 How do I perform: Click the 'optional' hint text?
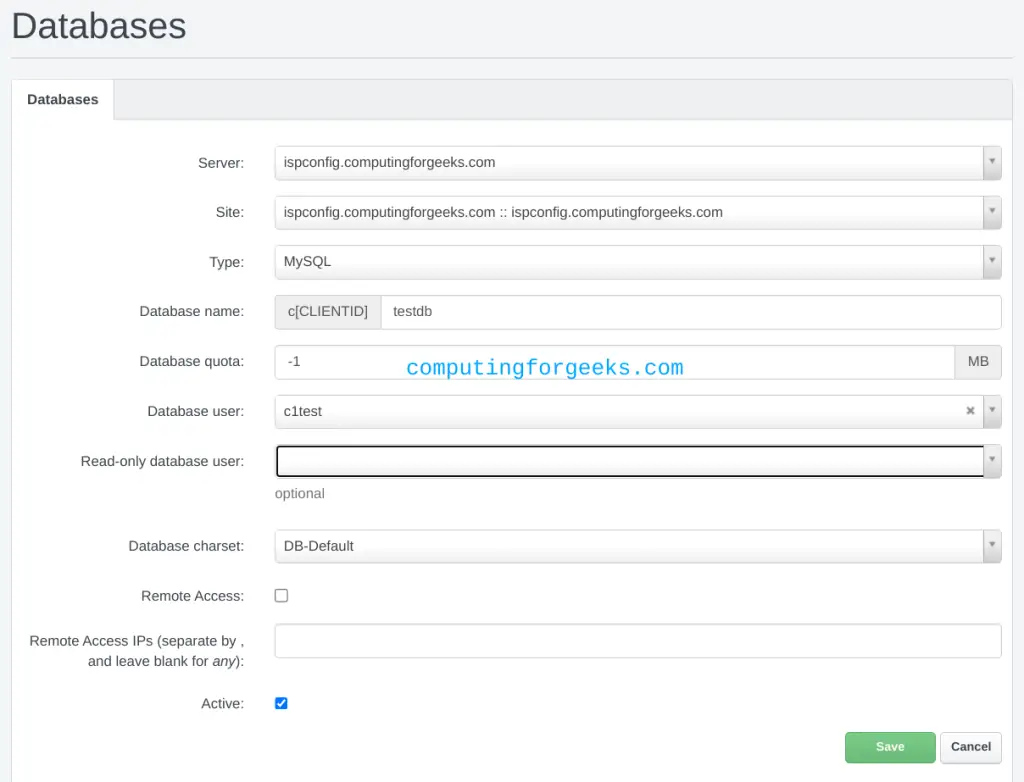pos(300,493)
